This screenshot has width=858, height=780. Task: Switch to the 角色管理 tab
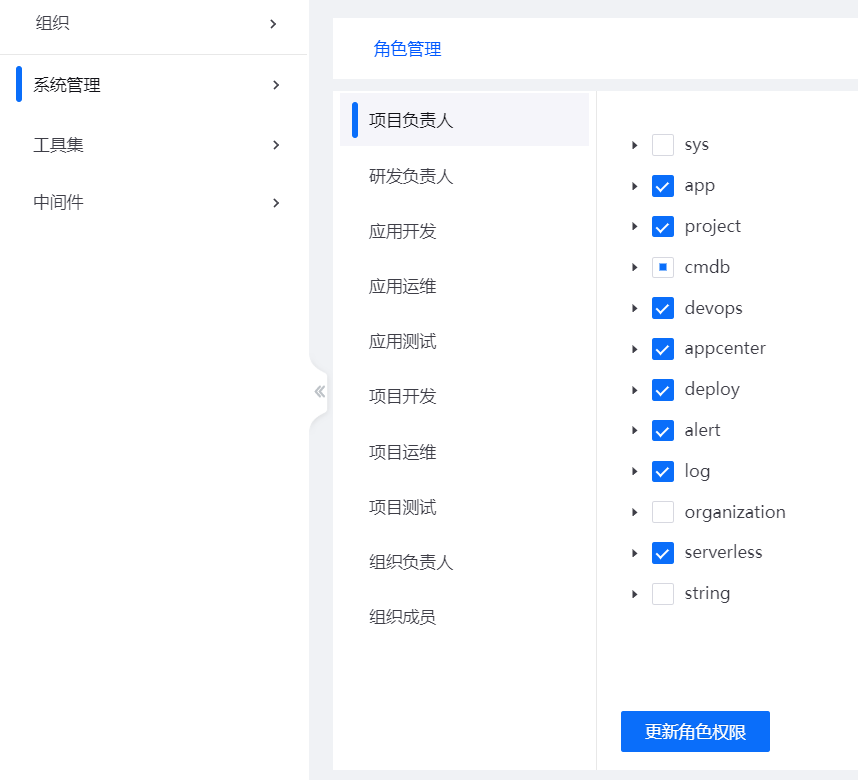(407, 49)
